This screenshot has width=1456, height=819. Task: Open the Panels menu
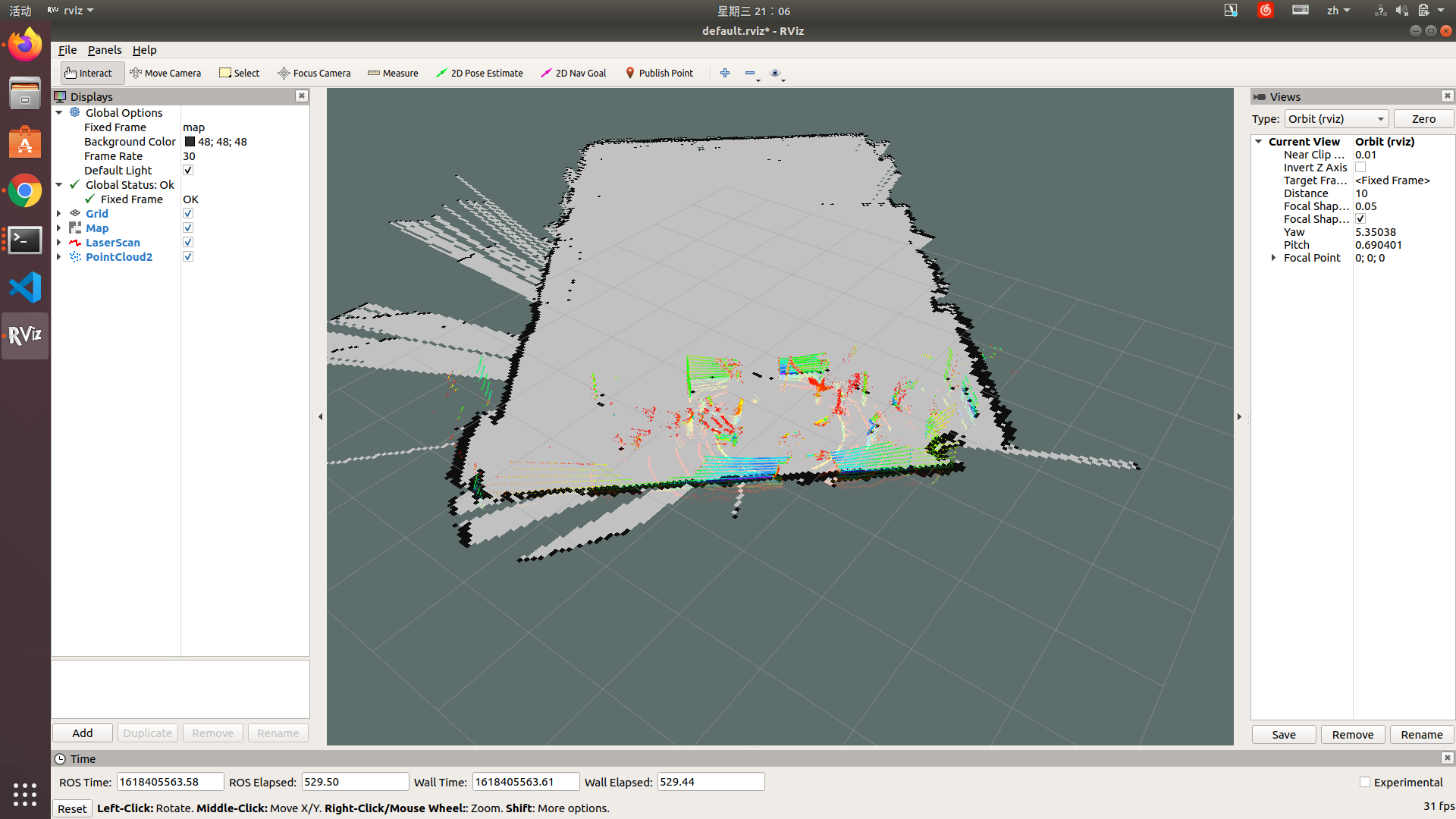[x=104, y=50]
